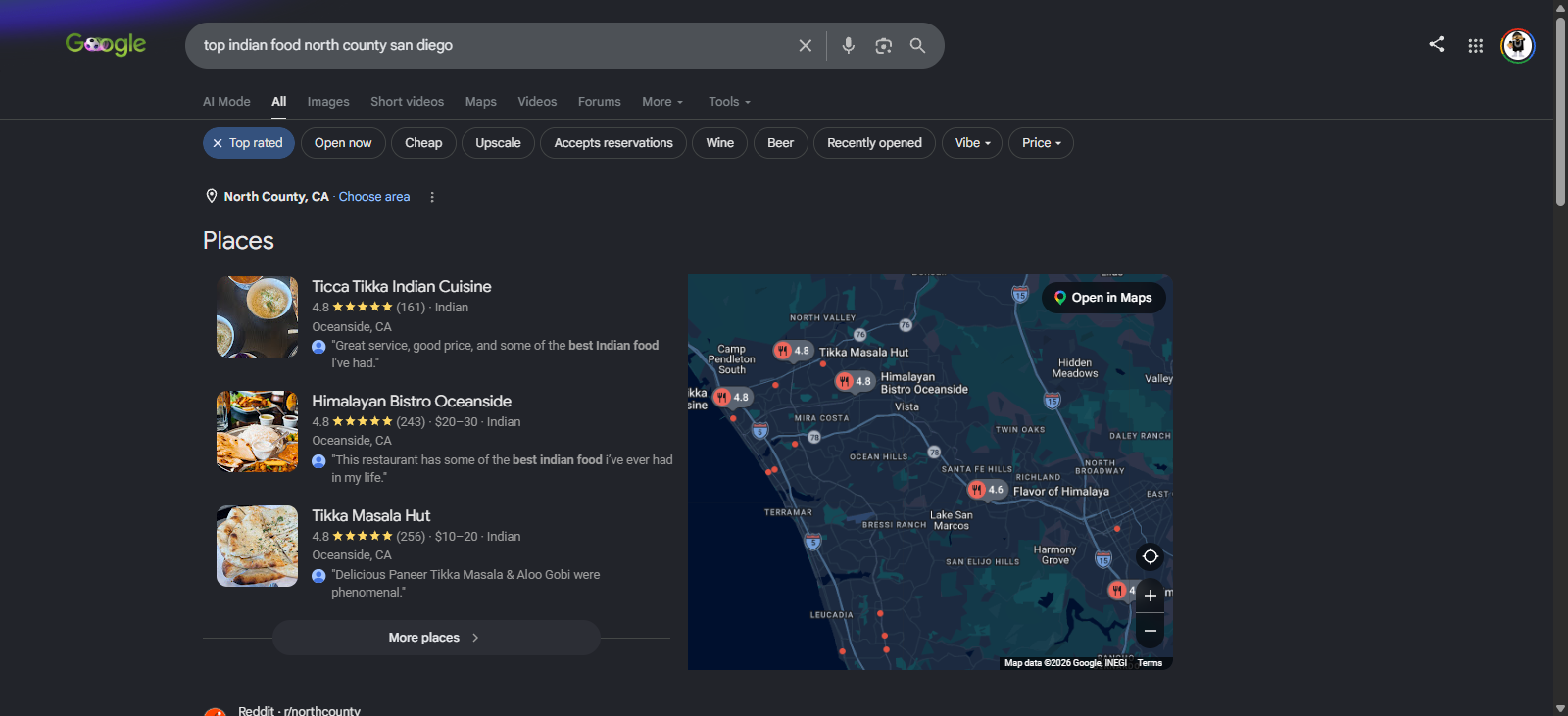Screen dimensions: 1568x716
Task: Switch to the Forums tab
Action: pyautogui.click(x=600, y=102)
